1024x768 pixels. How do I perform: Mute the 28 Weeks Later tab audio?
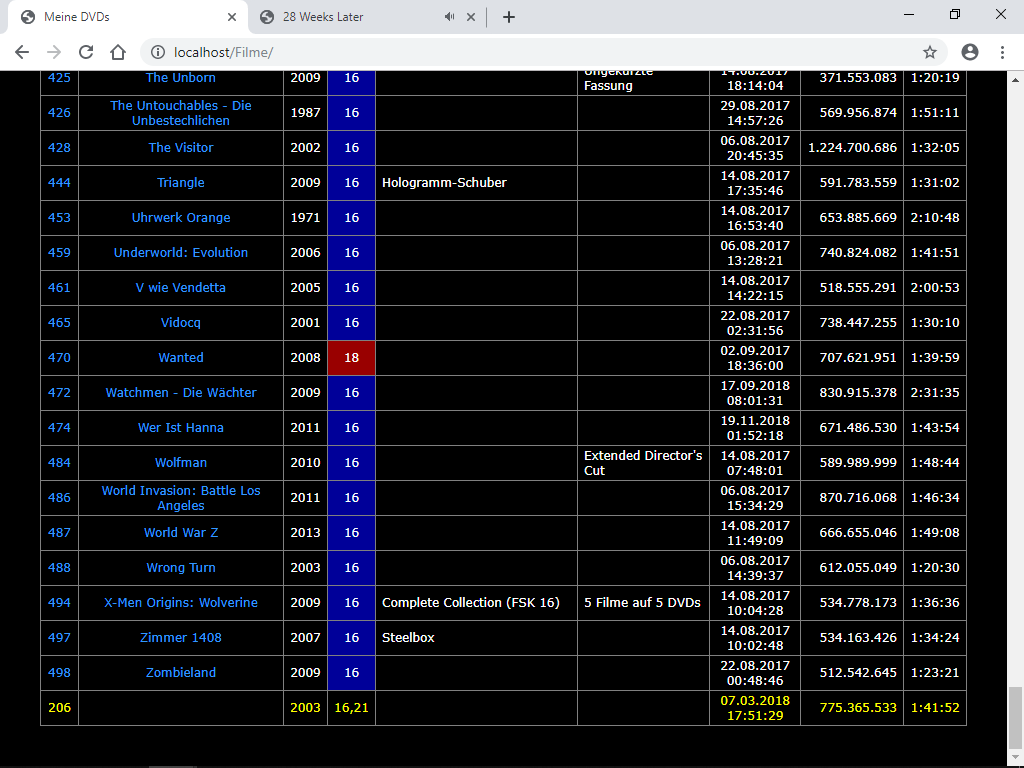click(x=449, y=17)
